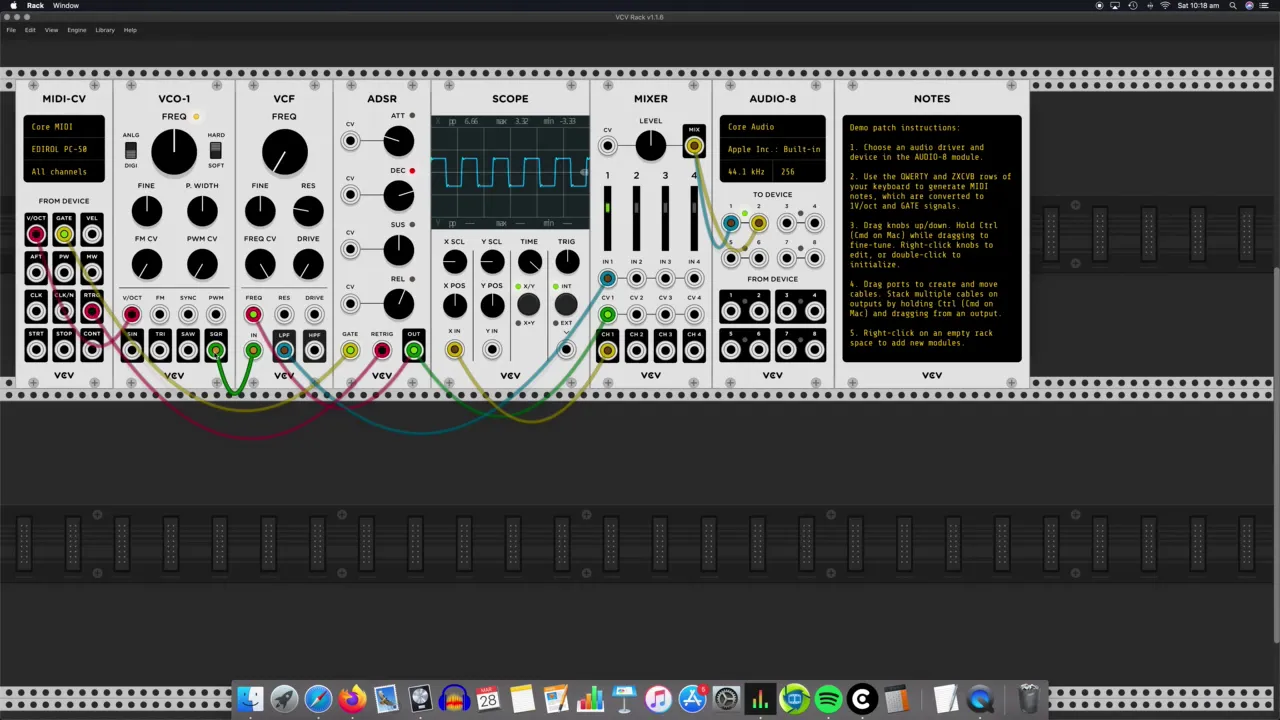Click the Mixer channel 3 fader
The height and width of the screenshot is (720, 1280).
point(665,217)
